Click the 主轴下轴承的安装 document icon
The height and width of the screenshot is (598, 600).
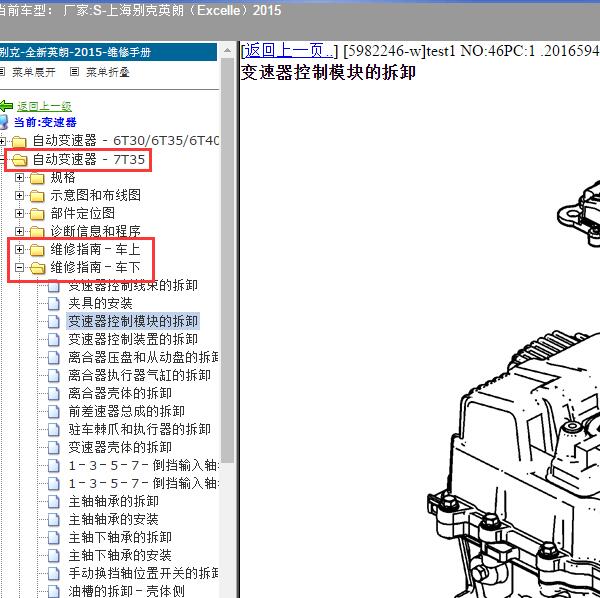[x=54, y=555]
